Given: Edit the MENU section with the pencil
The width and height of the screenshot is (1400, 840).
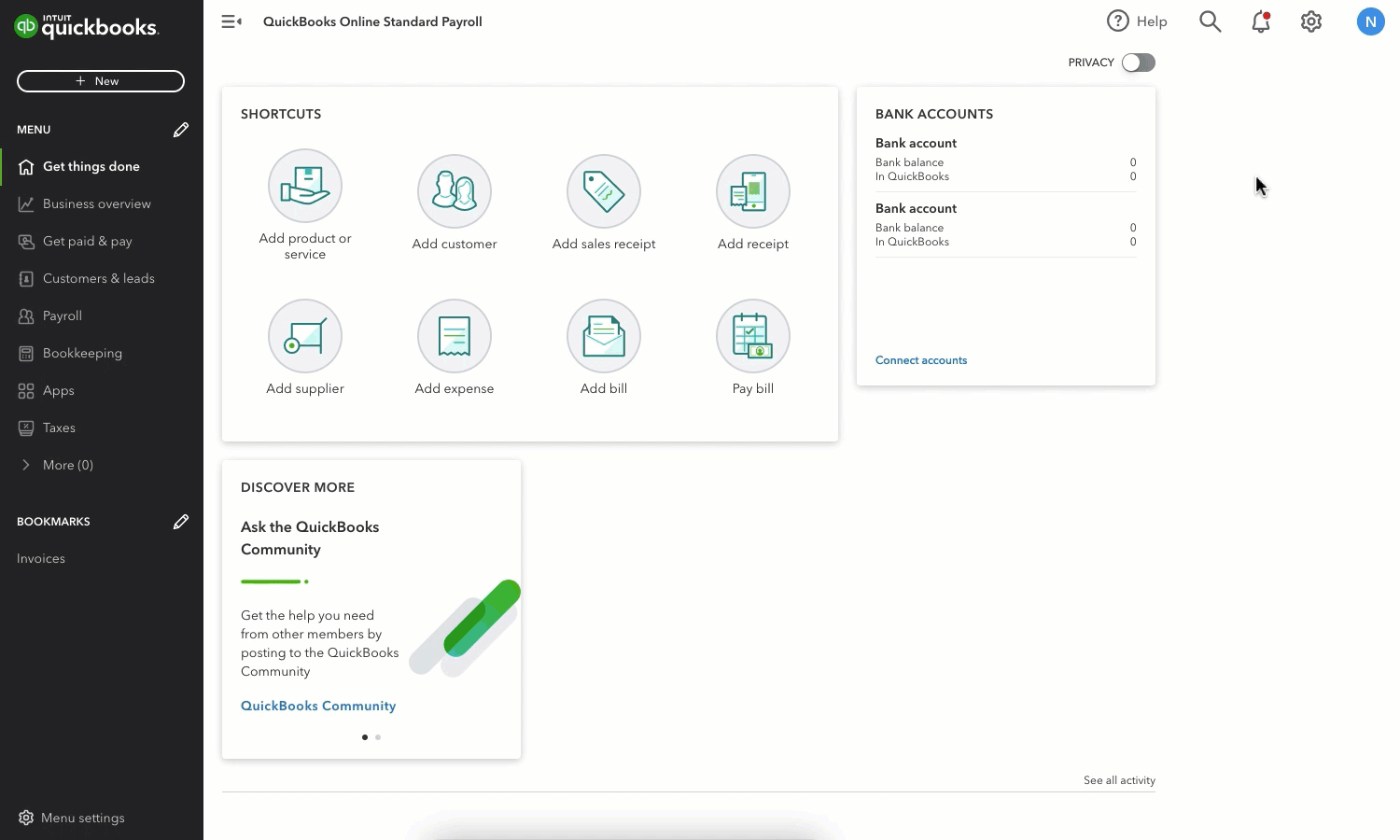Looking at the screenshot, I should (x=181, y=130).
